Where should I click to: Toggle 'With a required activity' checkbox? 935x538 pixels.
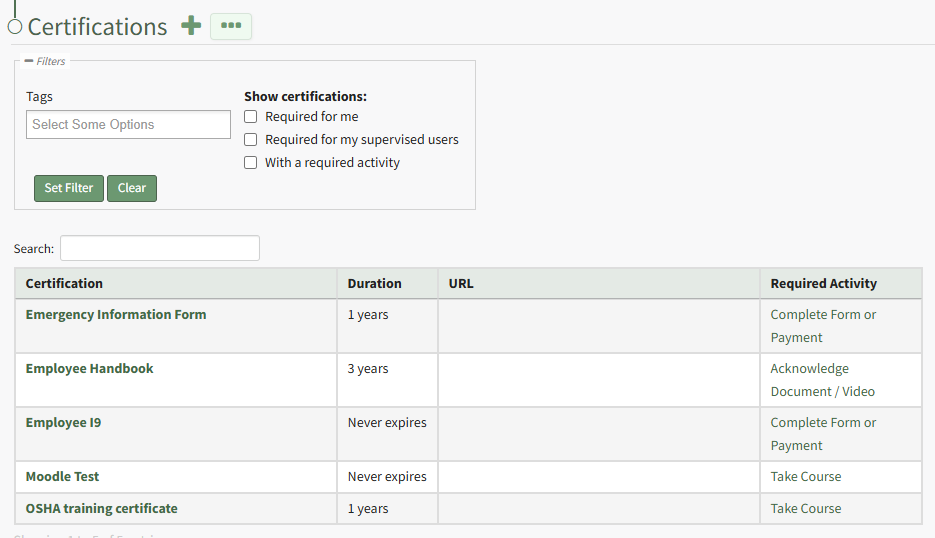251,163
